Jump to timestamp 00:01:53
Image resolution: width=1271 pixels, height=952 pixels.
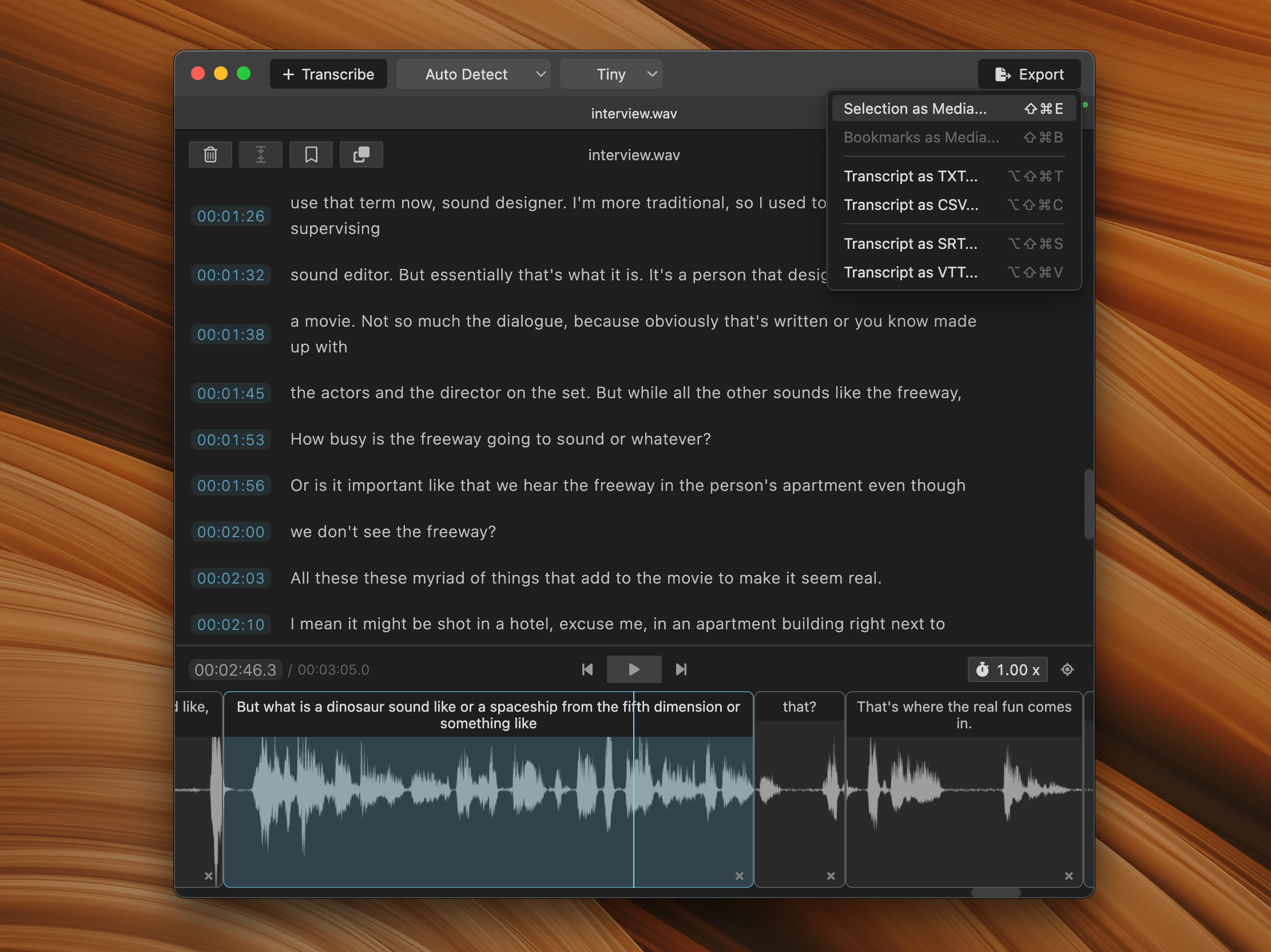point(231,439)
